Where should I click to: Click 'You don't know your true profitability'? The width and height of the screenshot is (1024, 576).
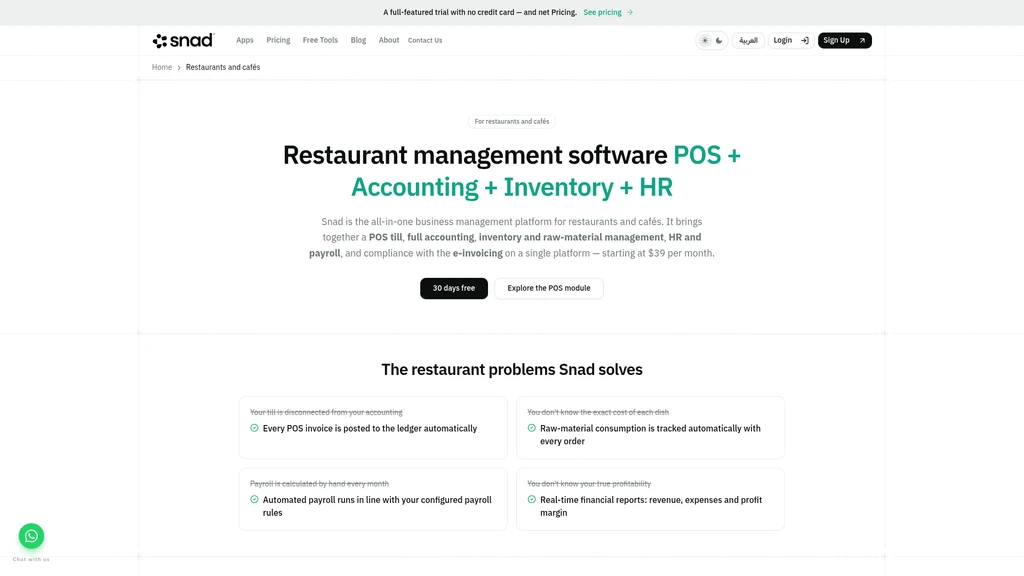(x=589, y=484)
